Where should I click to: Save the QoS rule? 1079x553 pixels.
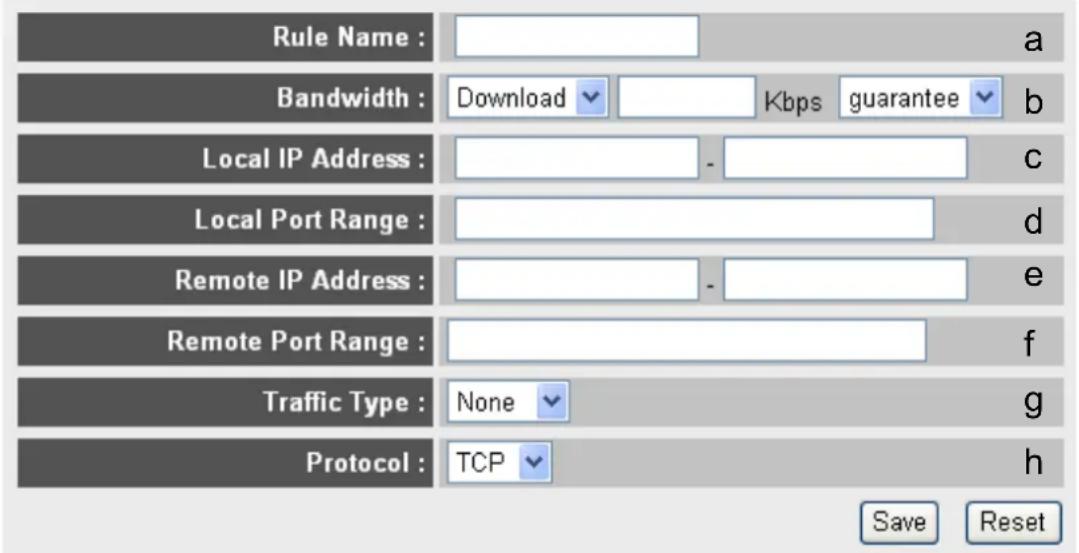(899, 522)
